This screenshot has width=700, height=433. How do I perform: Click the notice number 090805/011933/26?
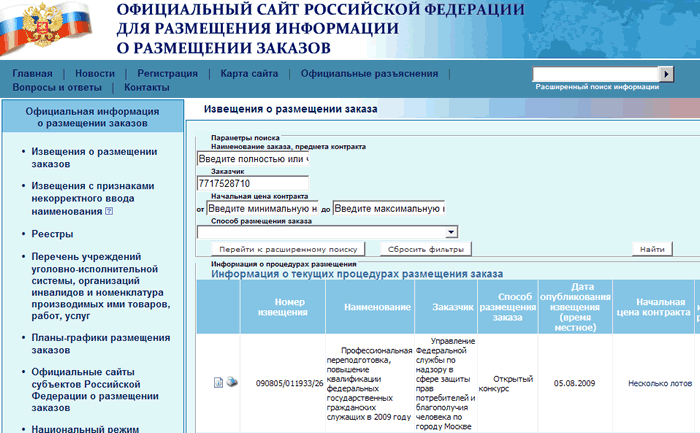click(289, 383)
